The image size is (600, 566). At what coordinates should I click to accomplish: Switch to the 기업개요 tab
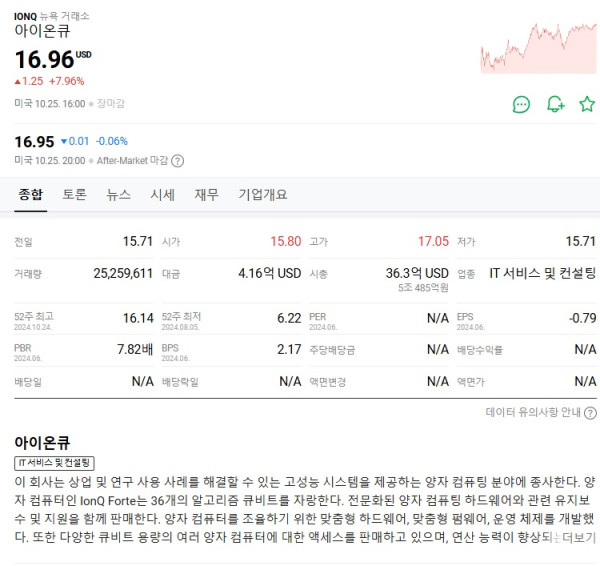click(x=263, y=195)
